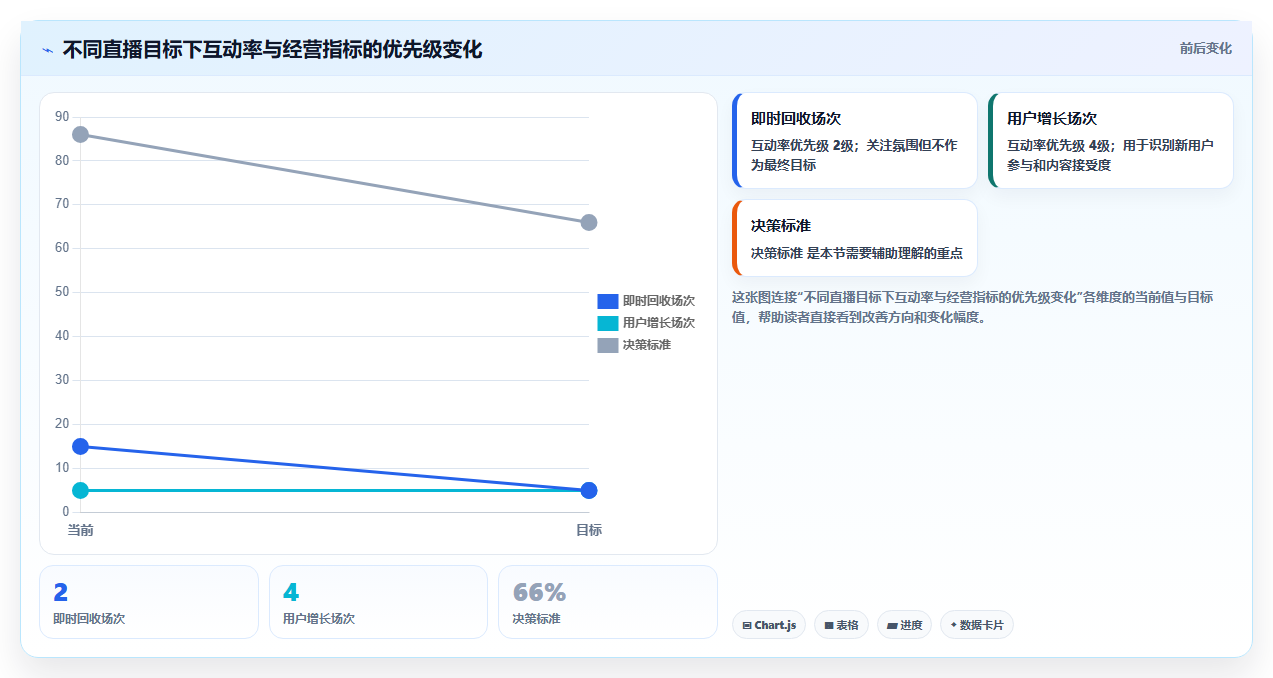Click legend label 即时回收场次
The width and height of the screenshot is (1273, 678).
658,301
